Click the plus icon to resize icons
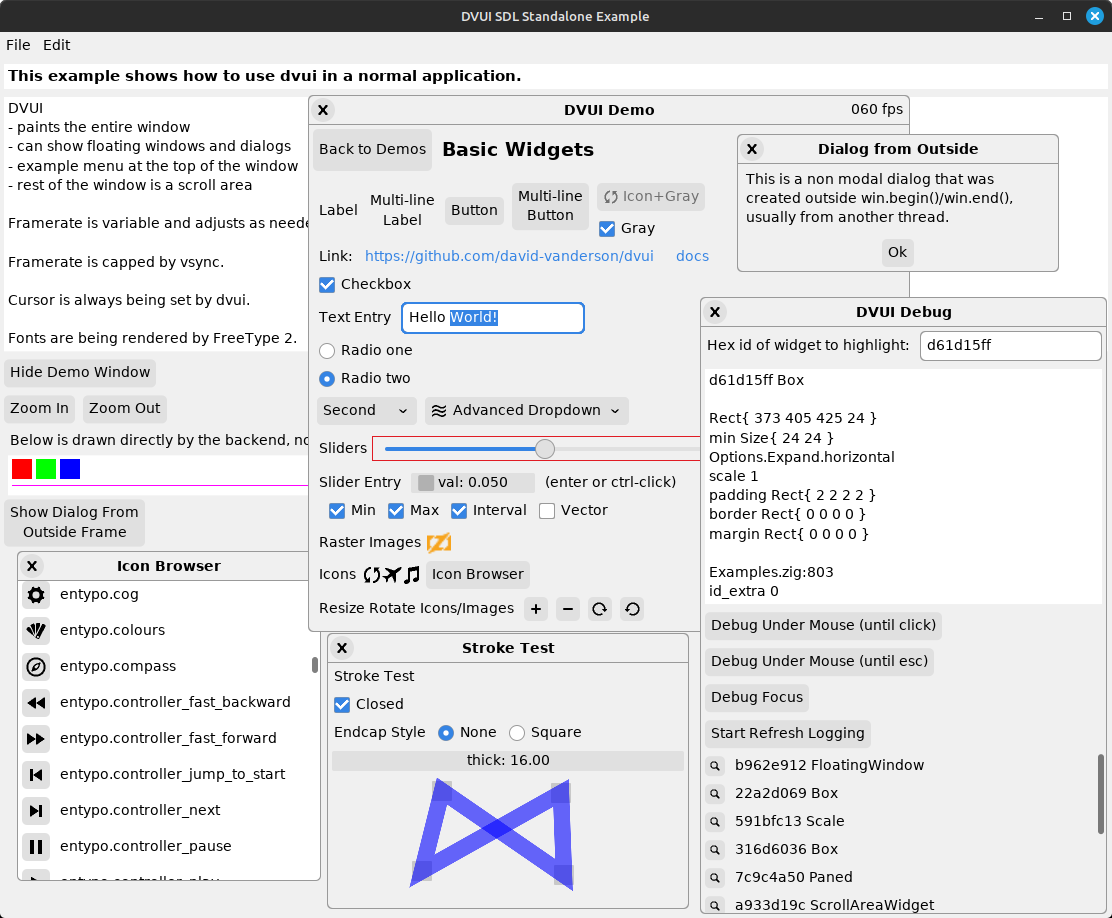The height and width of the screenshot is (918, 1112). pyautogui.click(x=535, y=609)
